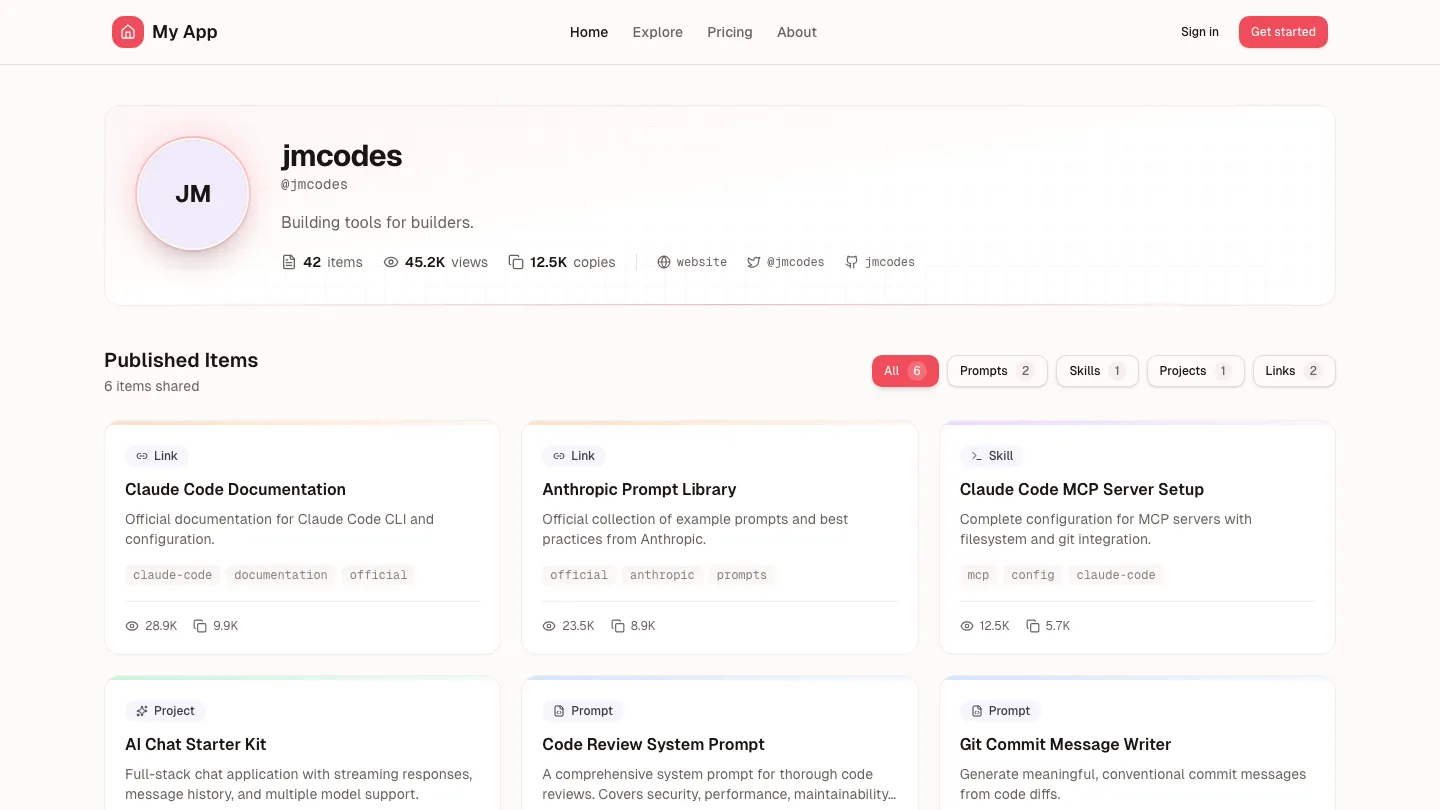The image size is (1440, 810).
Task: Open the jmcodes GitHub link
Action: 880,262
